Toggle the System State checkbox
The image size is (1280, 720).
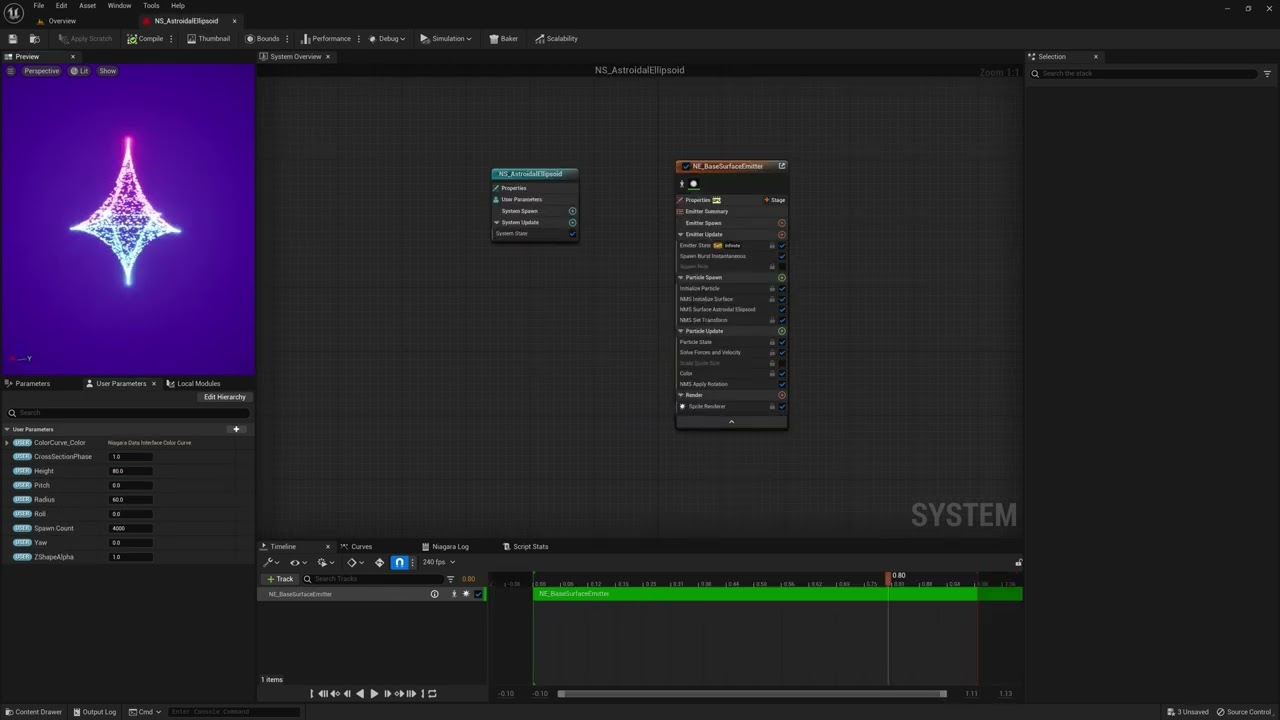(572, 234)
